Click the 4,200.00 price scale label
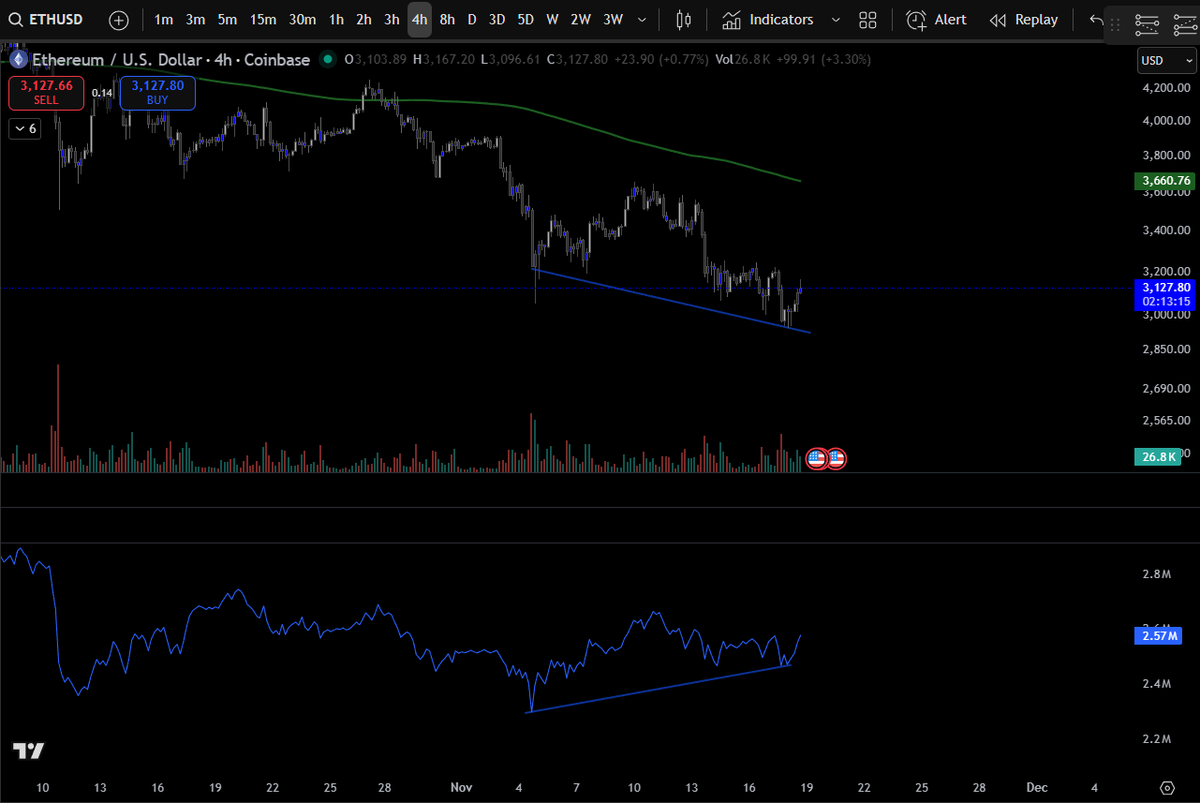Viewport: 1200px width, 803px height. point(1164,88)
